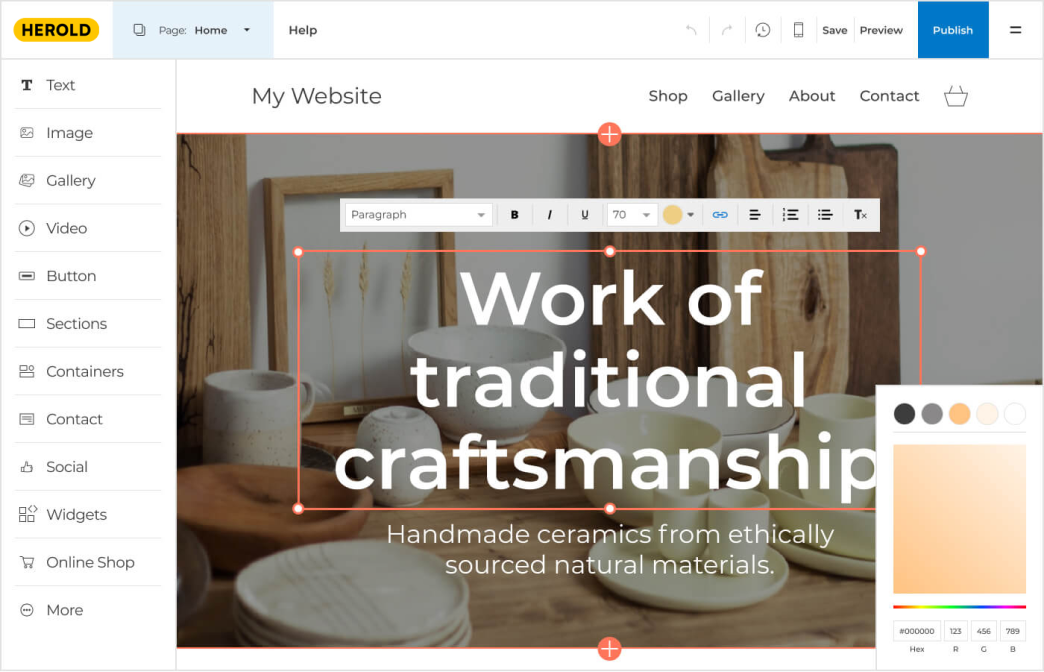
Task: Expand the text color dropdown arrow
Action: pos(690,214)
